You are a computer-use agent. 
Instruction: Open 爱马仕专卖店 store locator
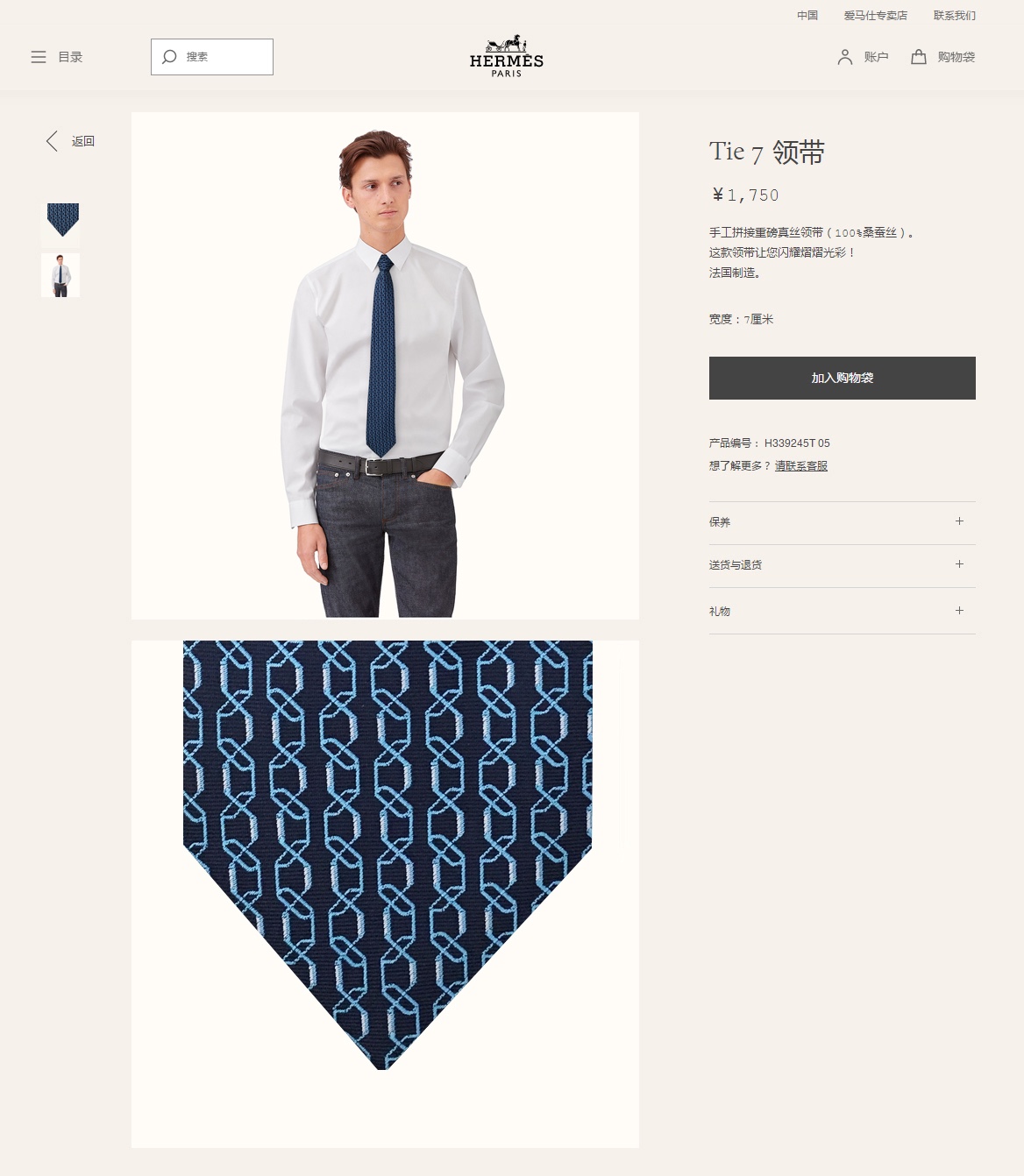(x=876, y=16)
